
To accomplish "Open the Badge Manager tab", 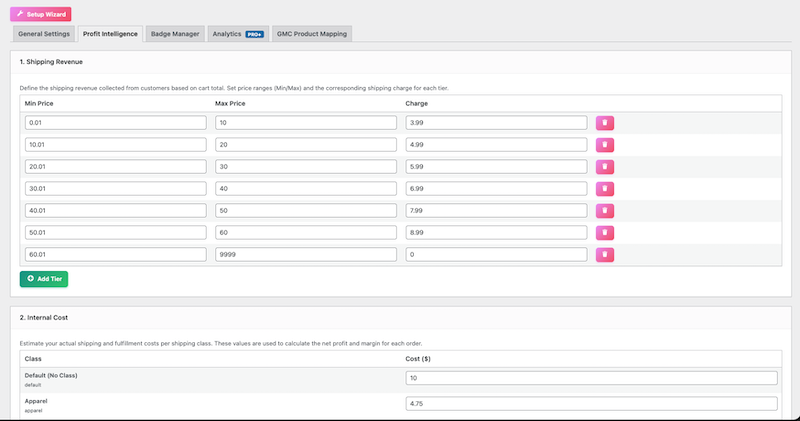I will pos(175,34).
